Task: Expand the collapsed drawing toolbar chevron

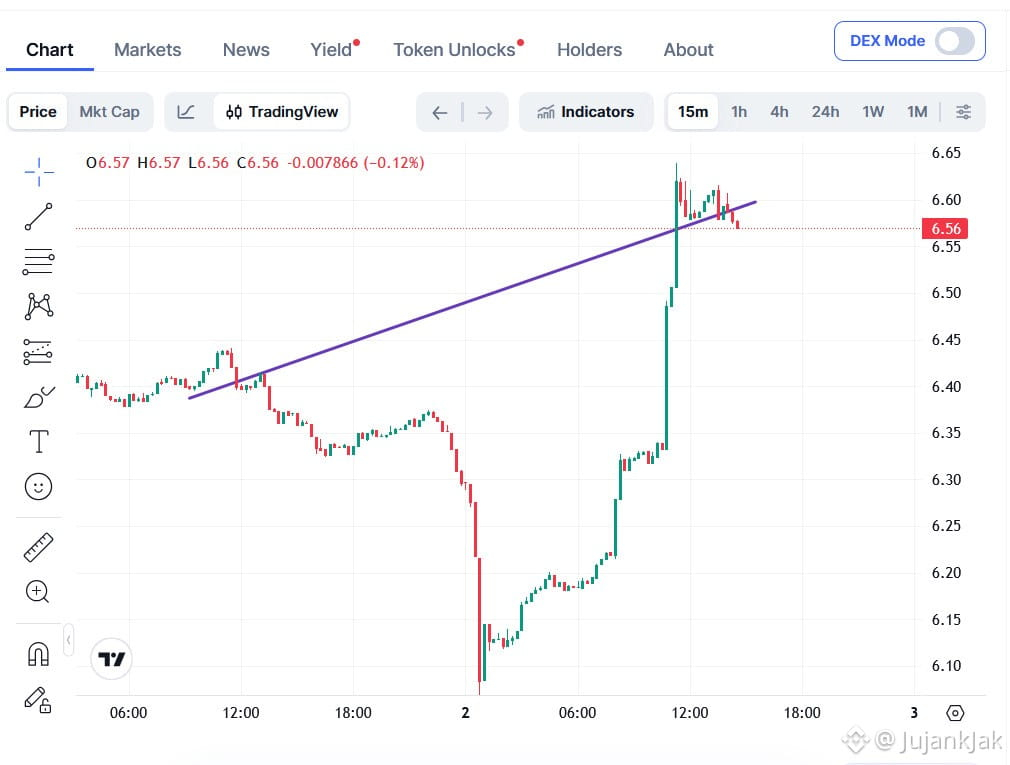Action: 68,640
